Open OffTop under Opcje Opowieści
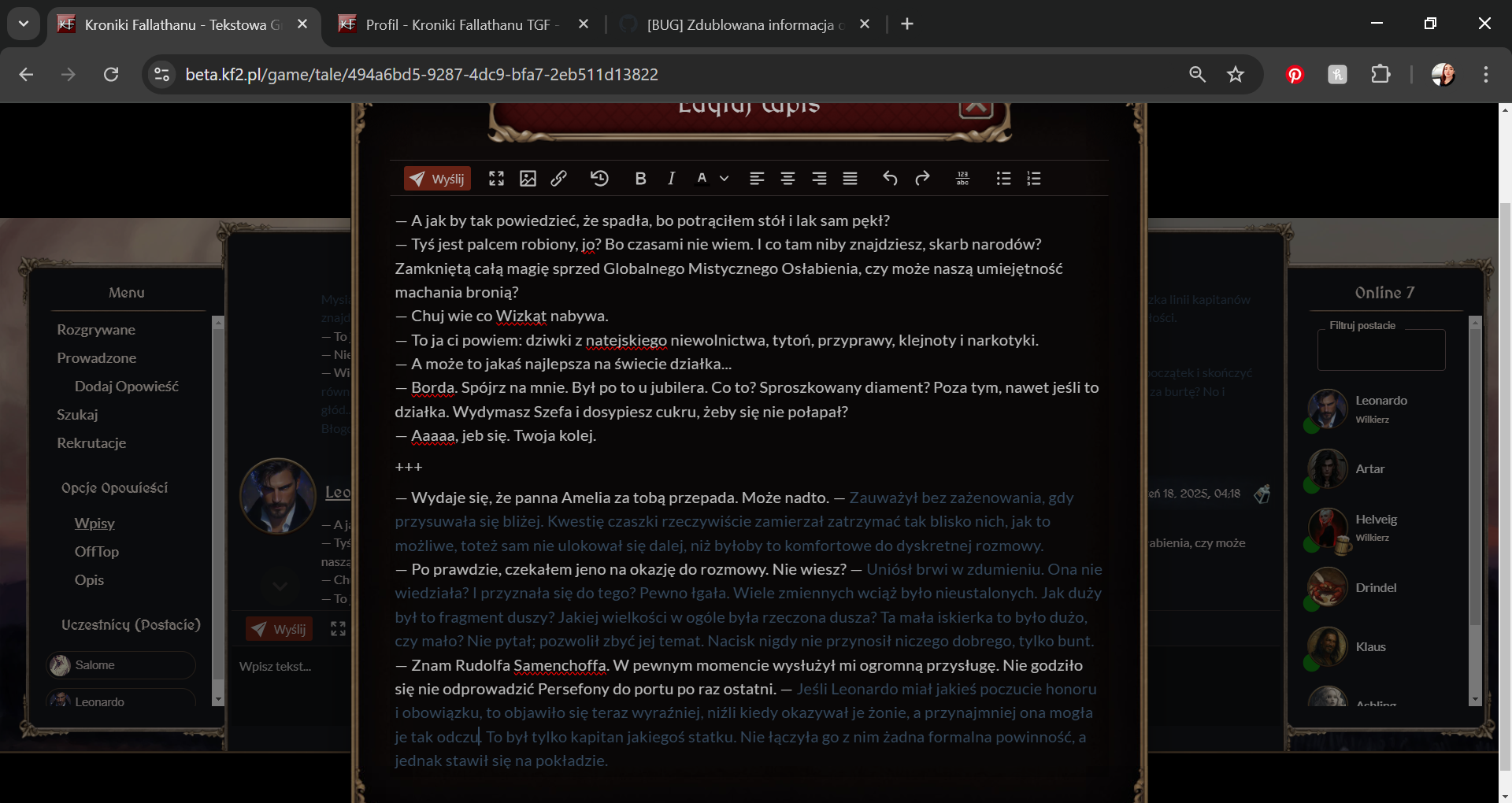The height and width of the screenshot is (803, 1512). coord(97,552)
